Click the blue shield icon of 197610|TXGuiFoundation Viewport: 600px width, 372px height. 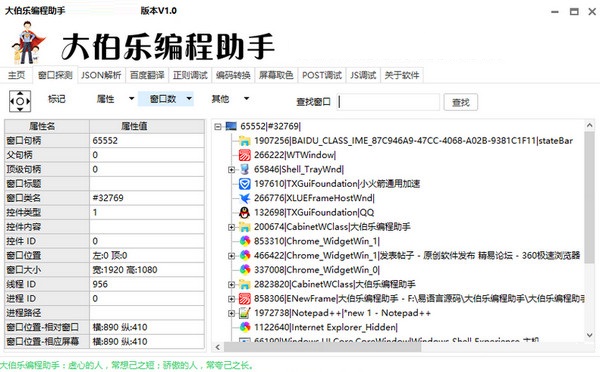coord(245,184)
